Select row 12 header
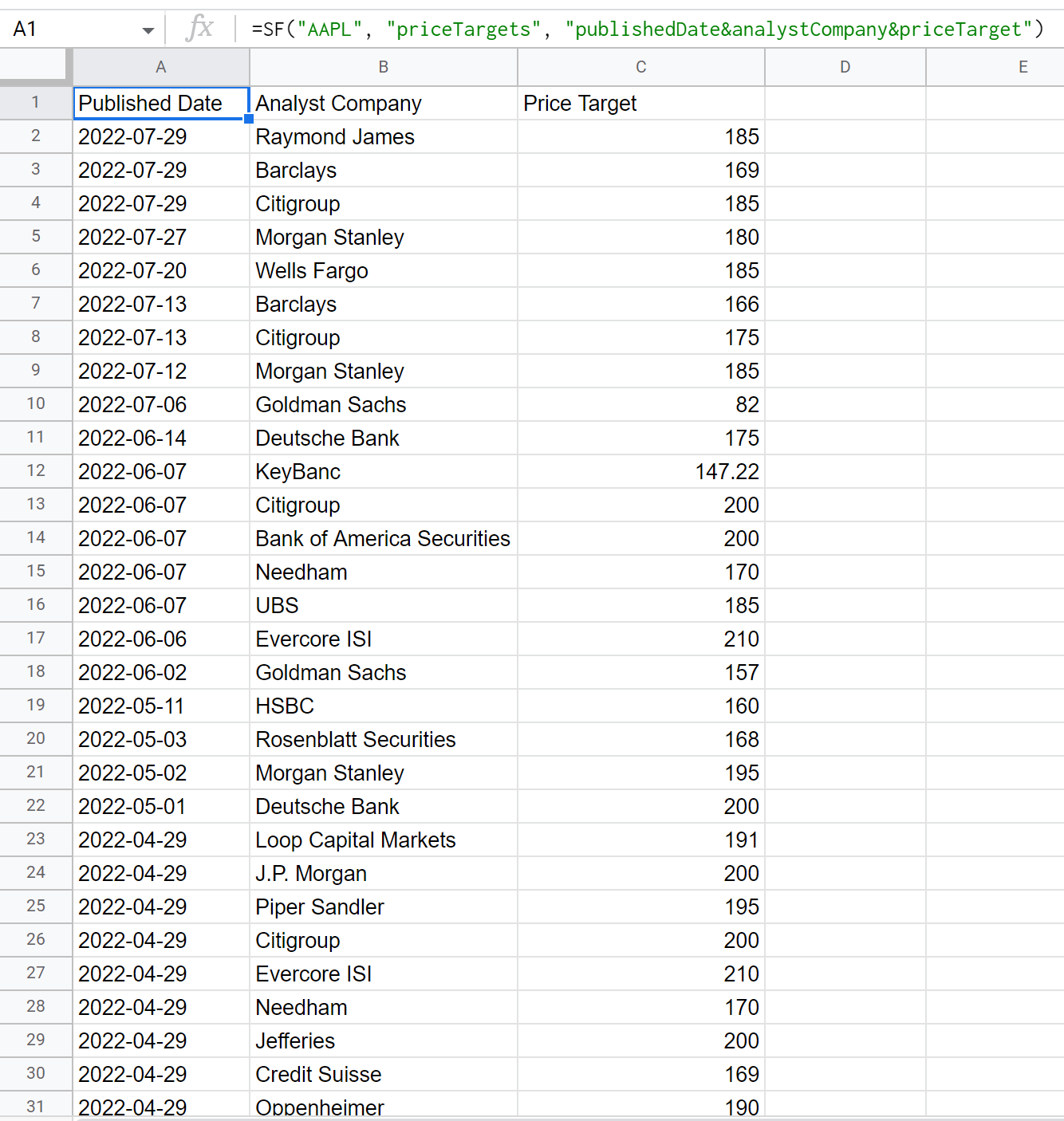 tap(36, 471)
